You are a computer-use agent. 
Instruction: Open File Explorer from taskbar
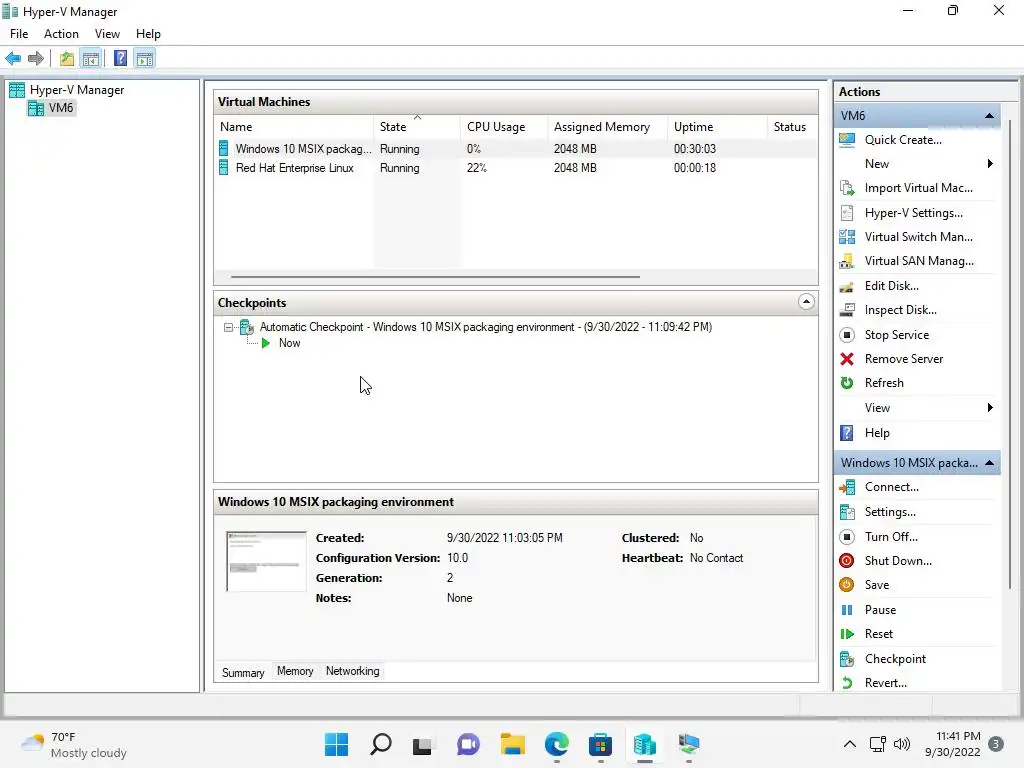pyautogui.click(x=513, y=744)
